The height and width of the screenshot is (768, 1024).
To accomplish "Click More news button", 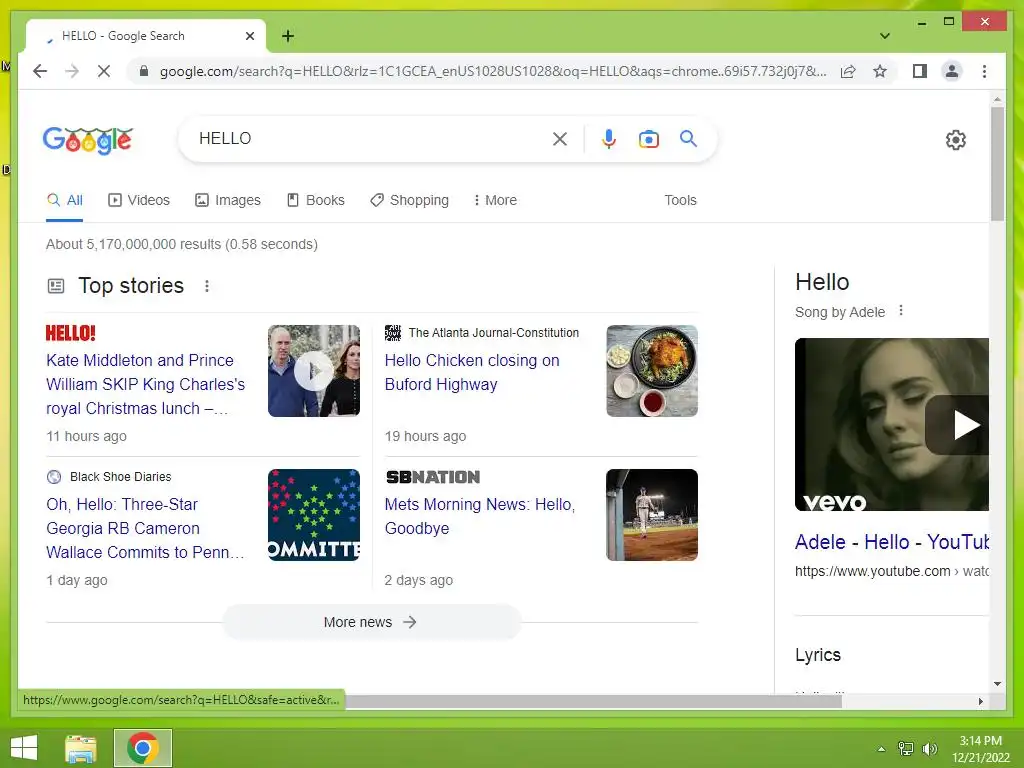I will 371,622.
